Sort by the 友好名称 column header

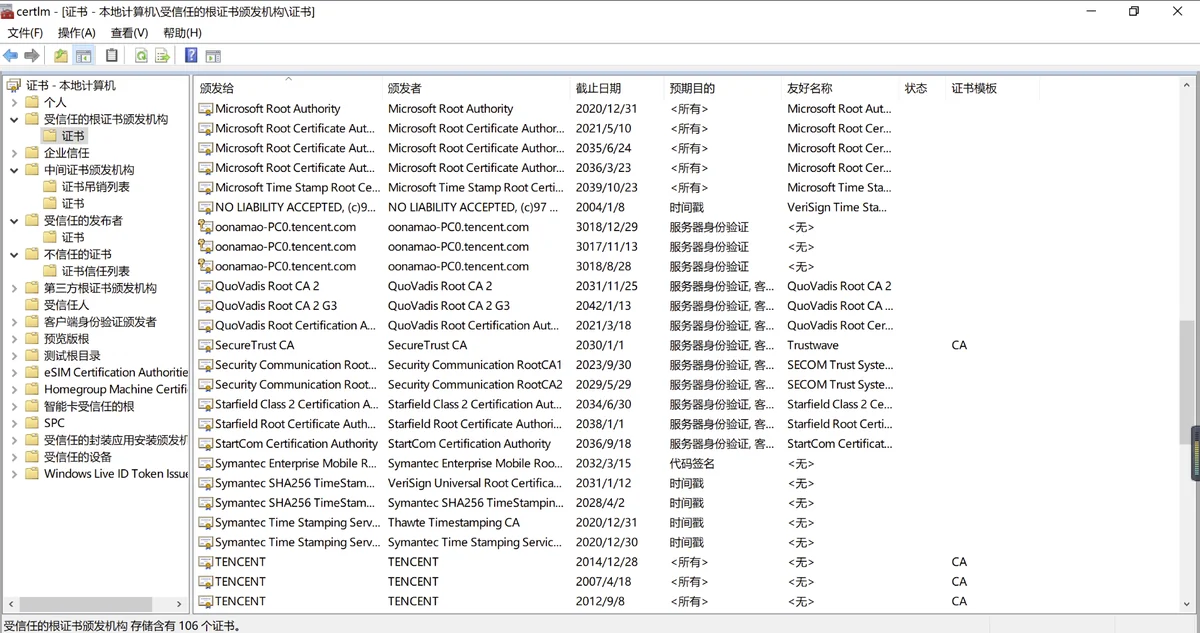coord(840,88)
